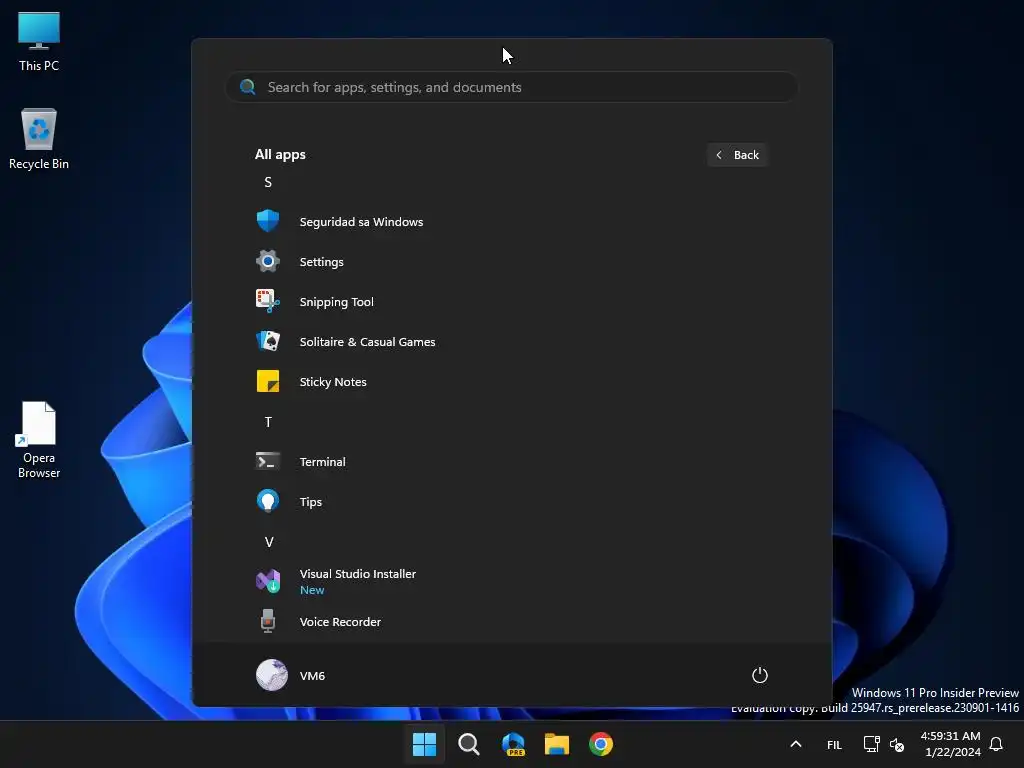This screenshot has width=1024, height=768.
Task: Click the Windows Start button on taskbar
Action: [424, 744]
